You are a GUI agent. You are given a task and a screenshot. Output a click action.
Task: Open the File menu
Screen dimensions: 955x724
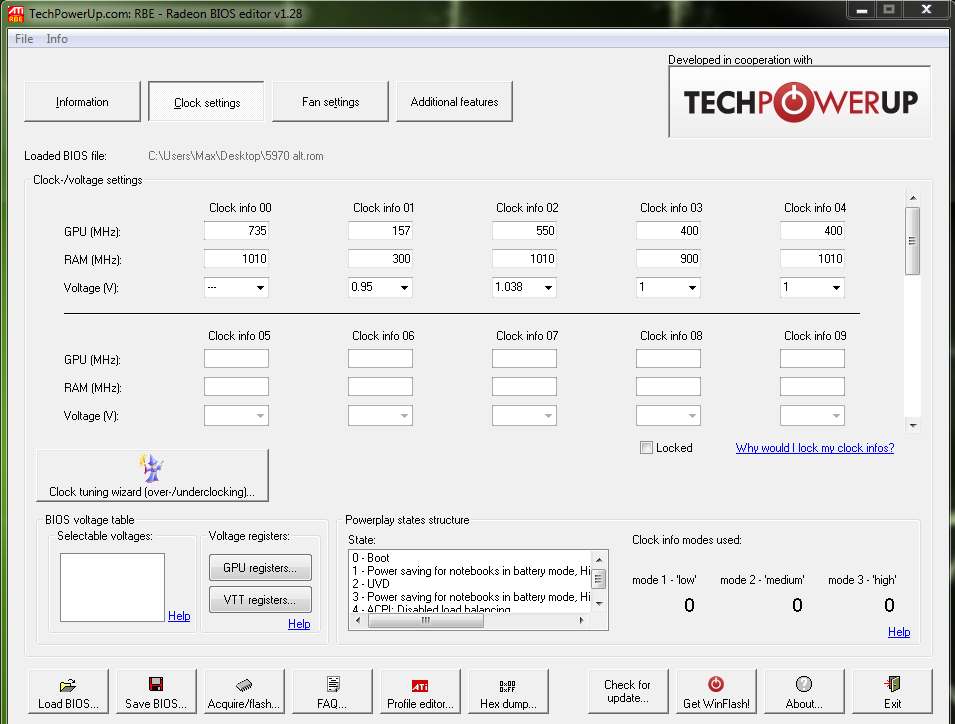(24, 39)
